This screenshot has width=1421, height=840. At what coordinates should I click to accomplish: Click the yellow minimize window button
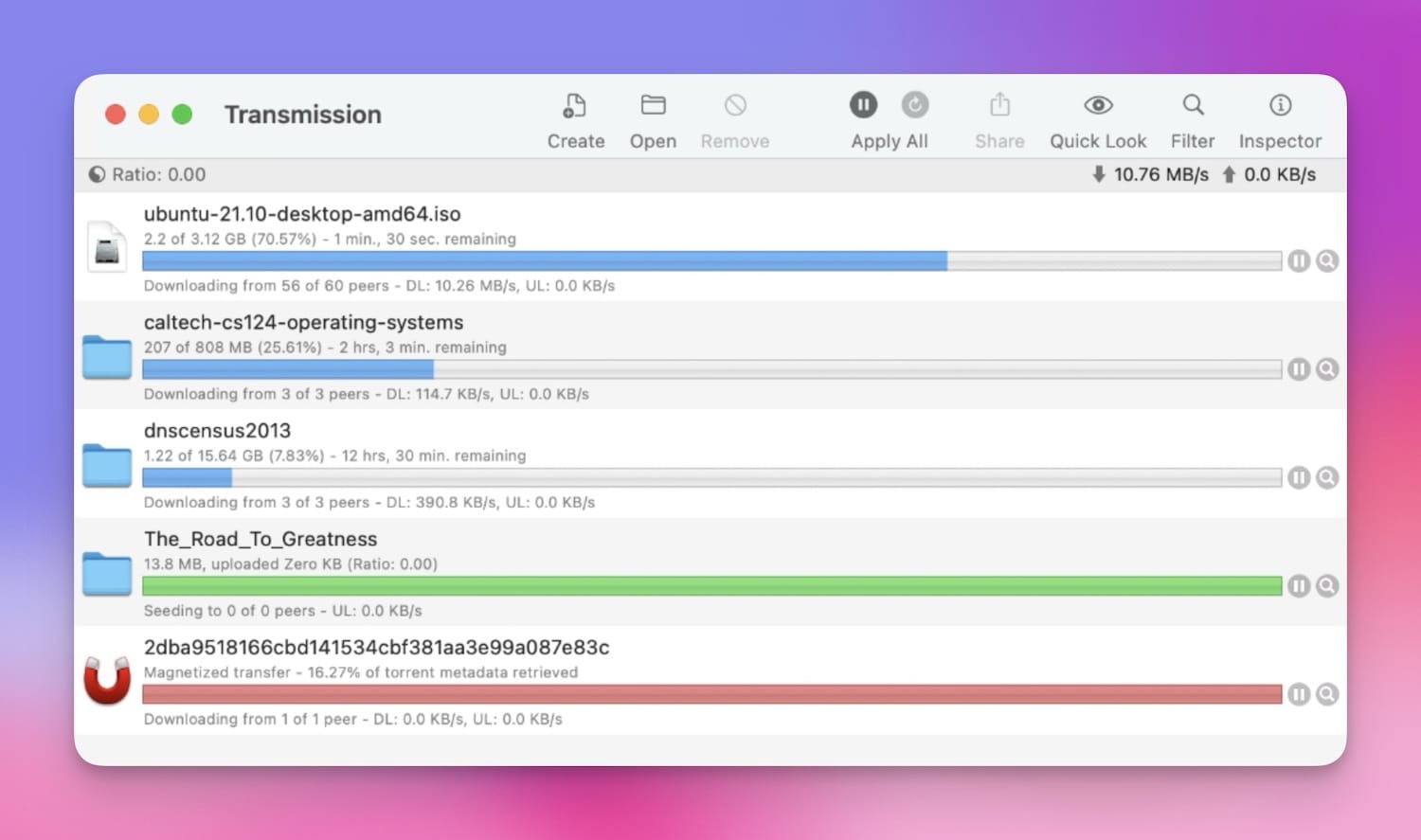point(149,115)
